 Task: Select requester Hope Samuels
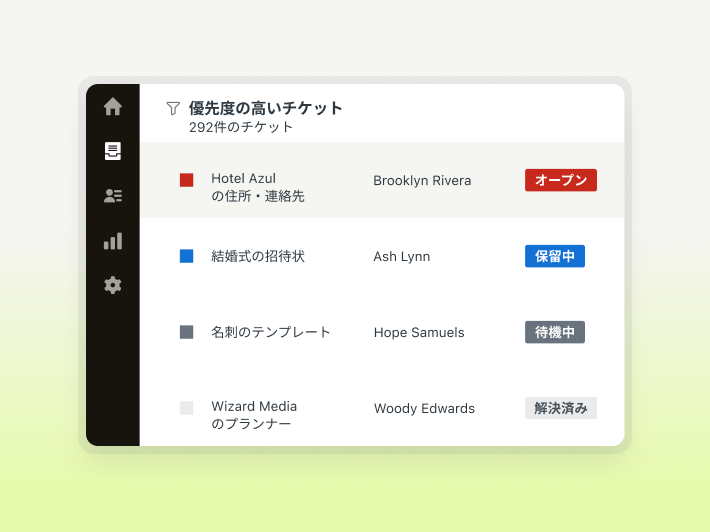pyautogui.click(x=419, y=333)
